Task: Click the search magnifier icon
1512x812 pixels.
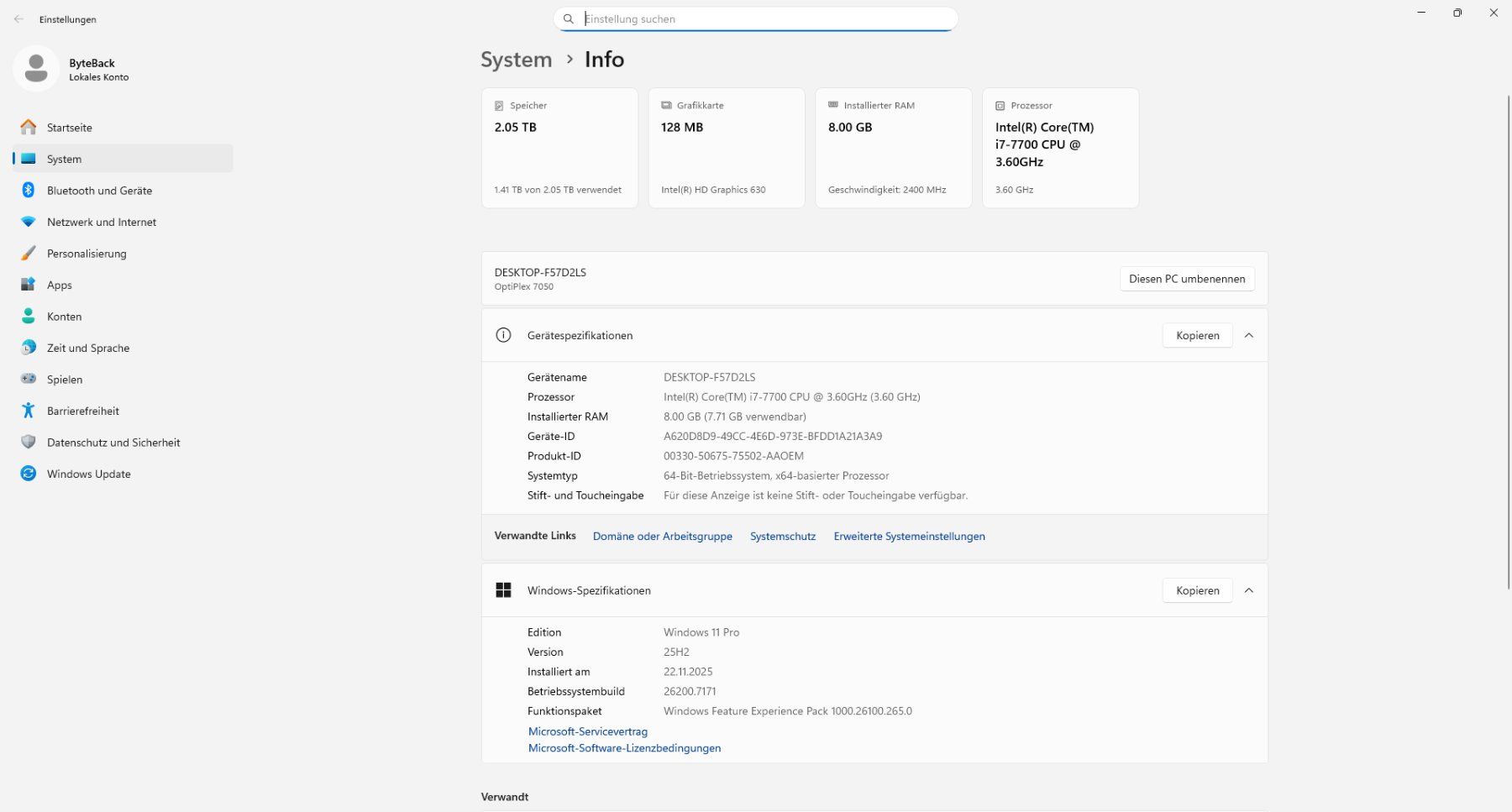Action: 569,18
